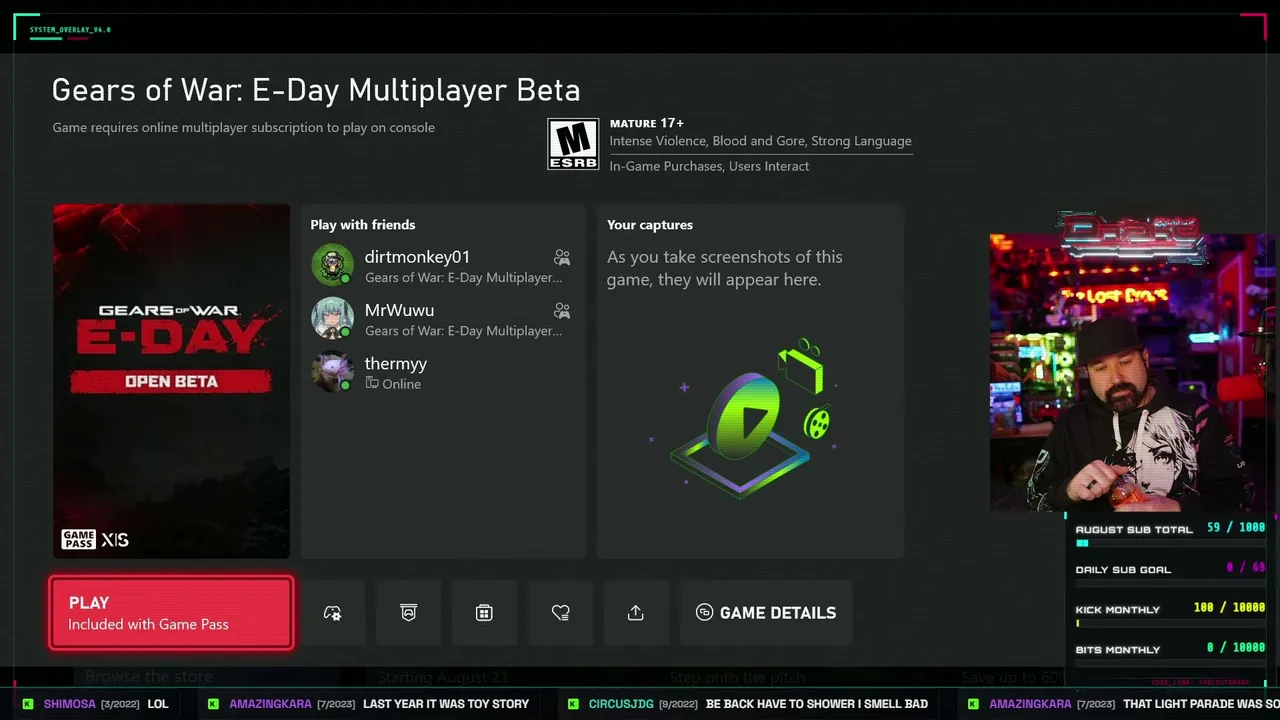This screenshot has height=720, width=1280.
Task: Open manage game and add-ons controller icon
Action: pyautogui.click(x=333, y=613)
